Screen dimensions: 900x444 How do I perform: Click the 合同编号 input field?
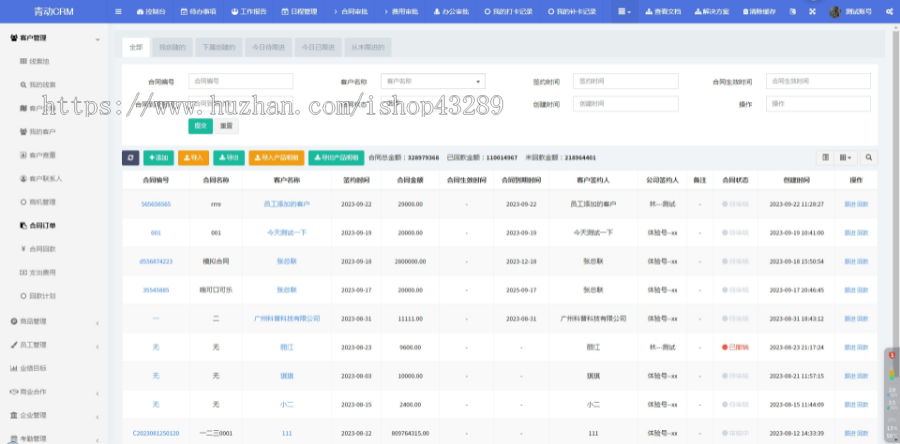point(240,81)
